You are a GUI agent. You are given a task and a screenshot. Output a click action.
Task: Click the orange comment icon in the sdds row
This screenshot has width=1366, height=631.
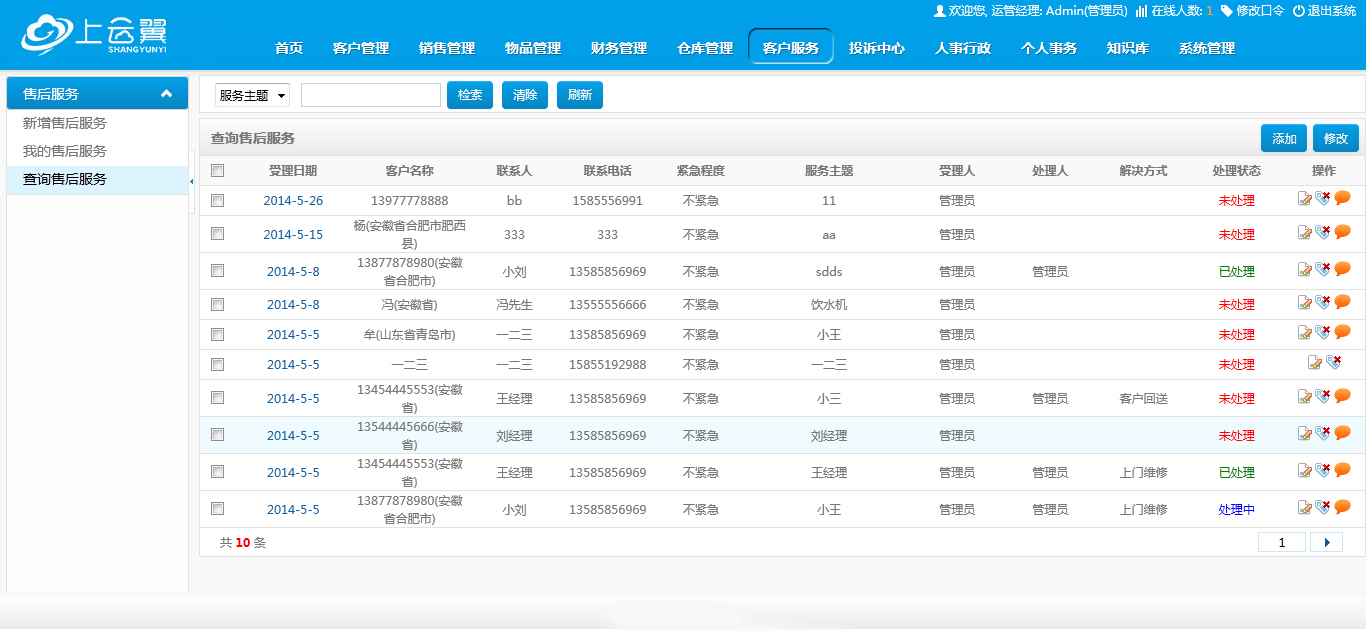(1342, 270)
